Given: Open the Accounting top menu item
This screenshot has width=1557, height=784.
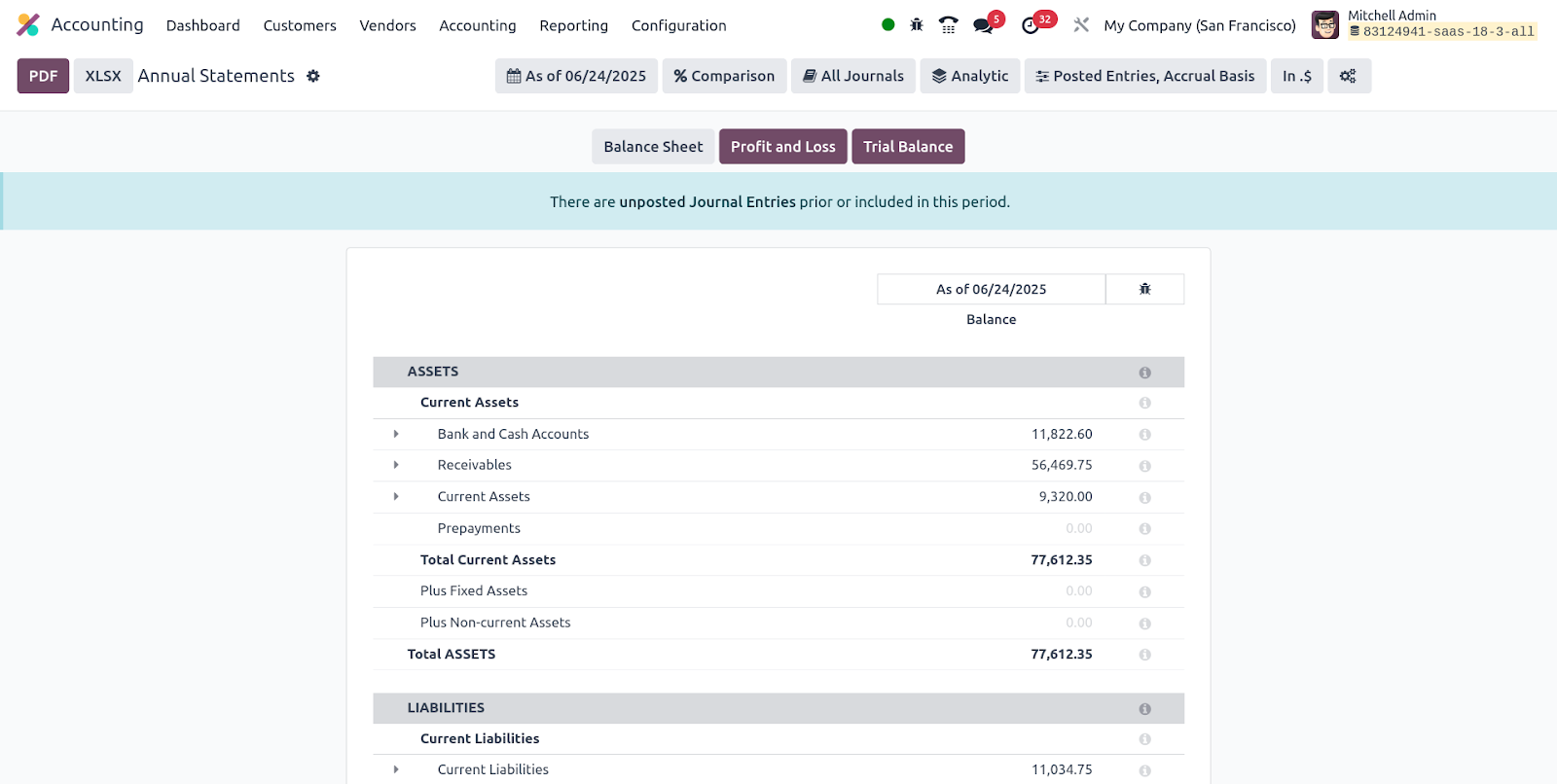Looking at the screenshot, I should point(478,25).
